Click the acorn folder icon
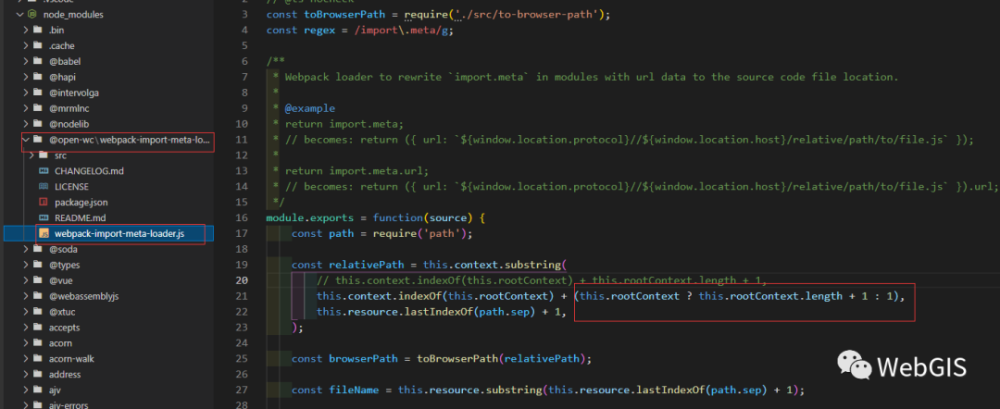 (38, 343)
